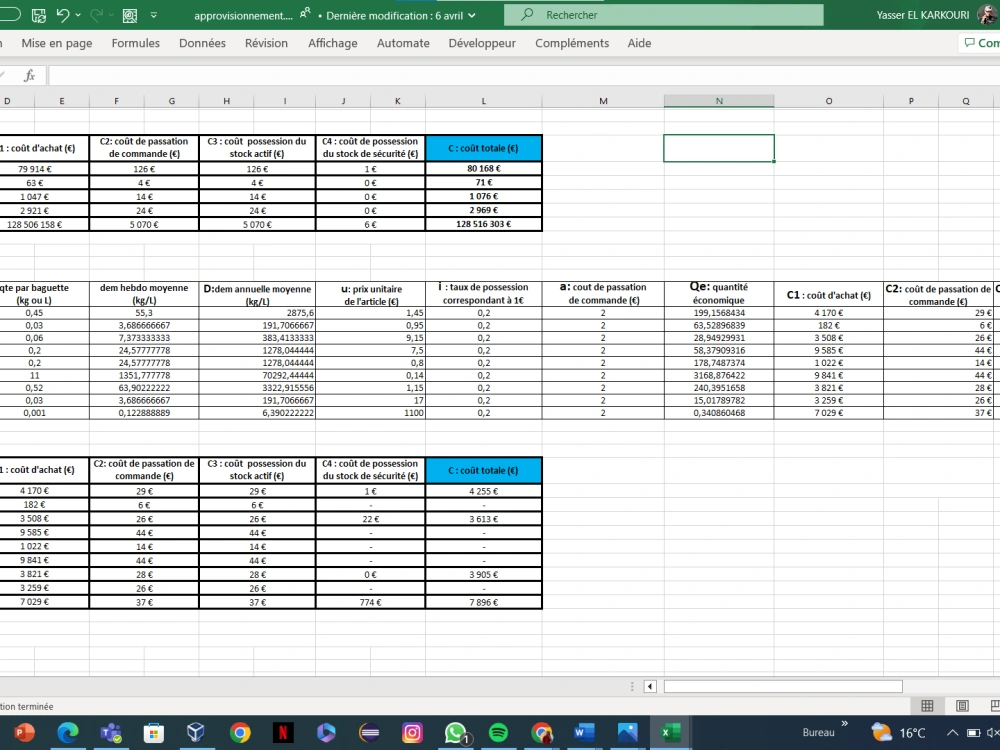Switch to the Révision tab
1000x750 pixels.
[266, 43]
